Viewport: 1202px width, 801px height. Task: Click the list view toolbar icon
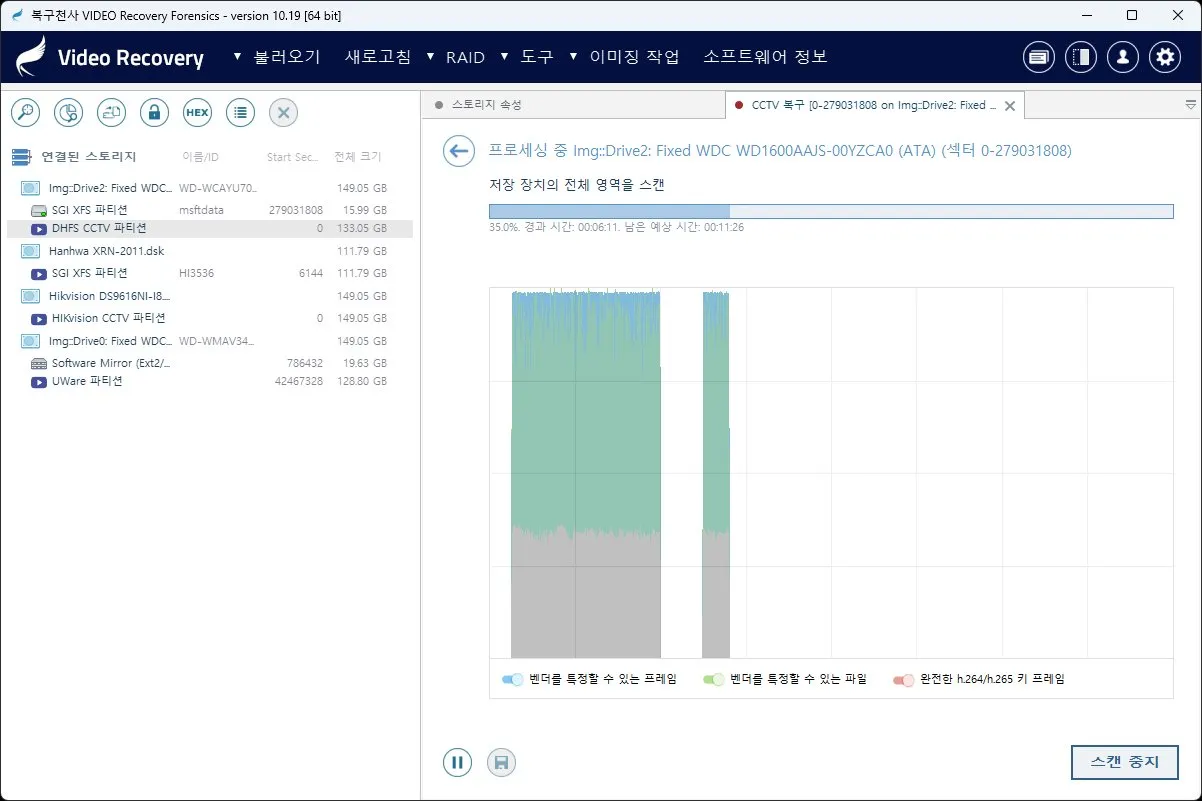240,113
